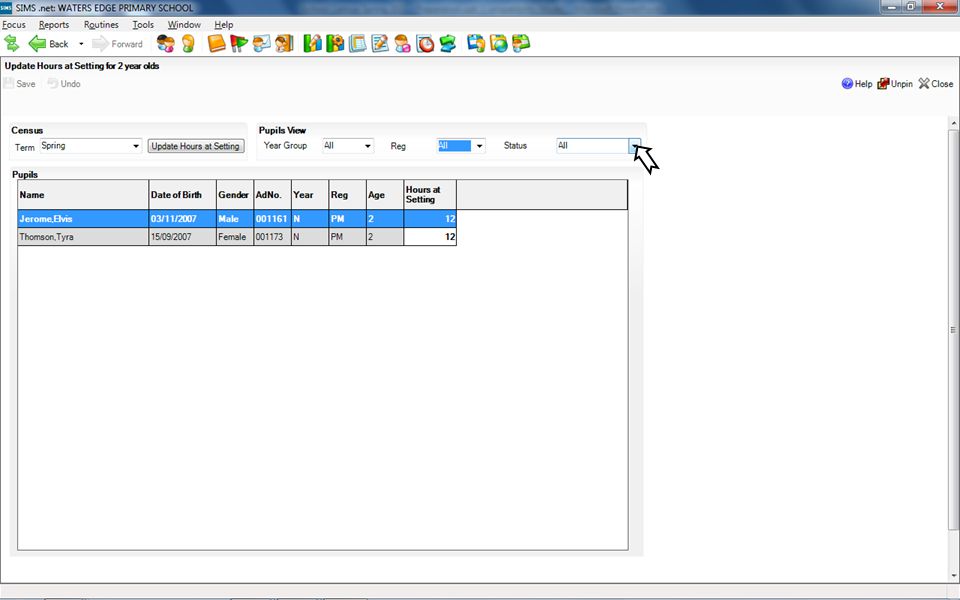Click the green bars with gear icon
The height and width of the screenshot is (600, 960).
(x=335, y=43)
